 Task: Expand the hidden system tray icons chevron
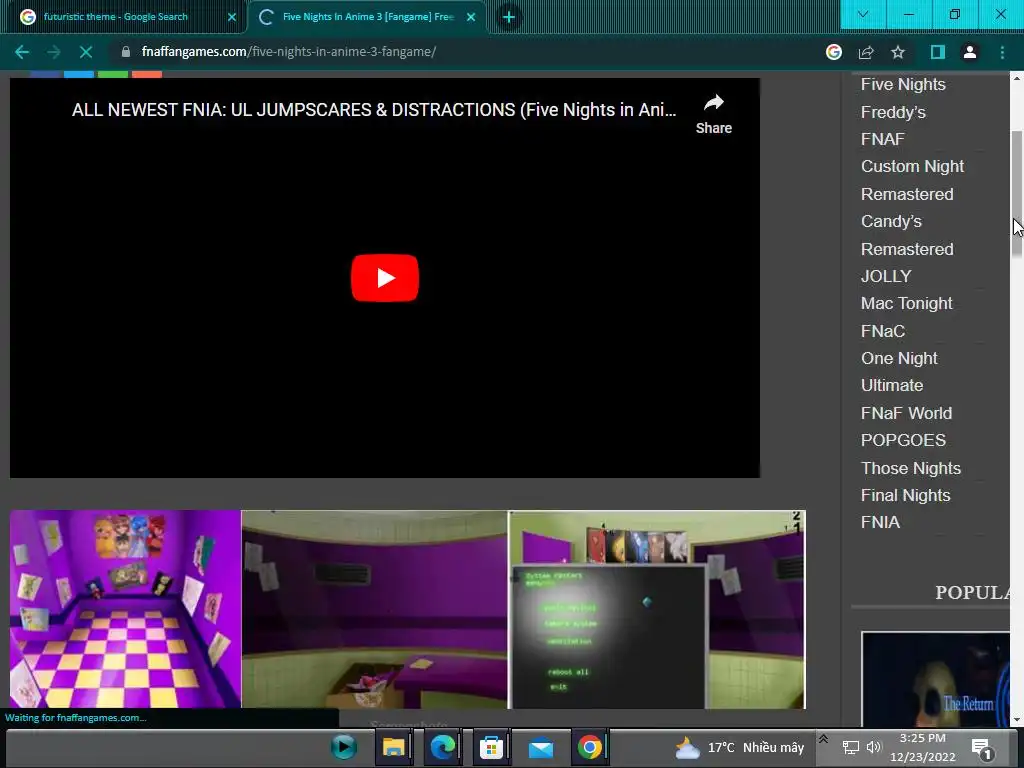click(x=824, y=739)
